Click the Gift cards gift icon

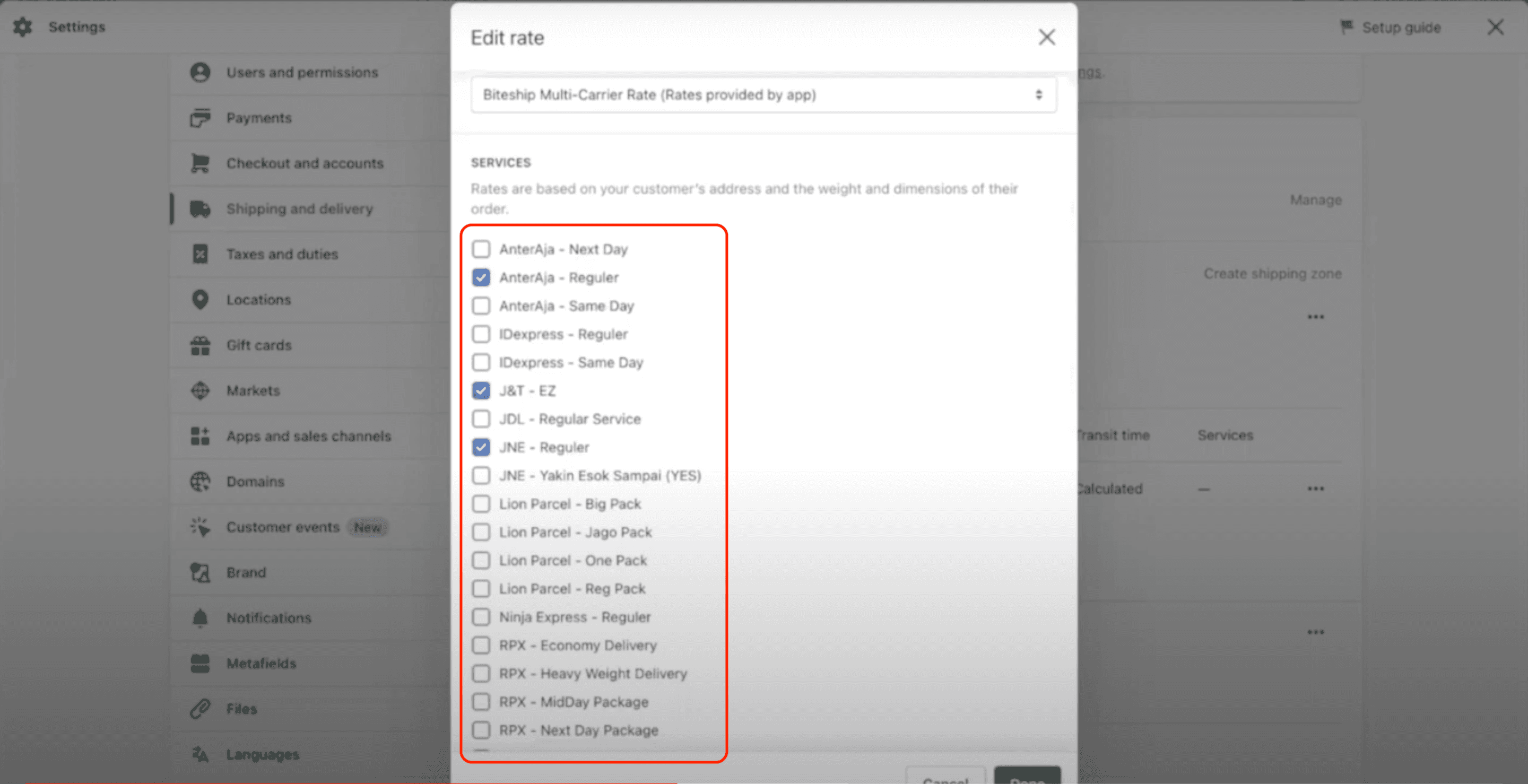tap(201, 345)
